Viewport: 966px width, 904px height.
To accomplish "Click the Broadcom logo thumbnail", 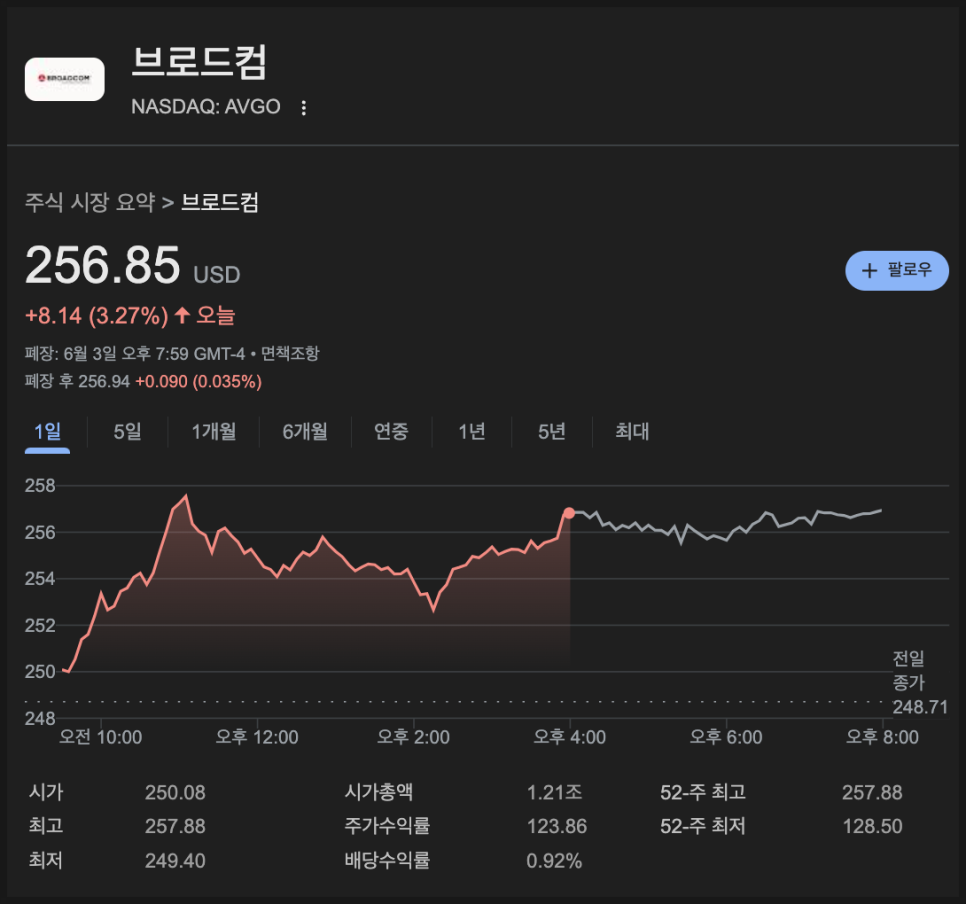I will pos(65,79).
